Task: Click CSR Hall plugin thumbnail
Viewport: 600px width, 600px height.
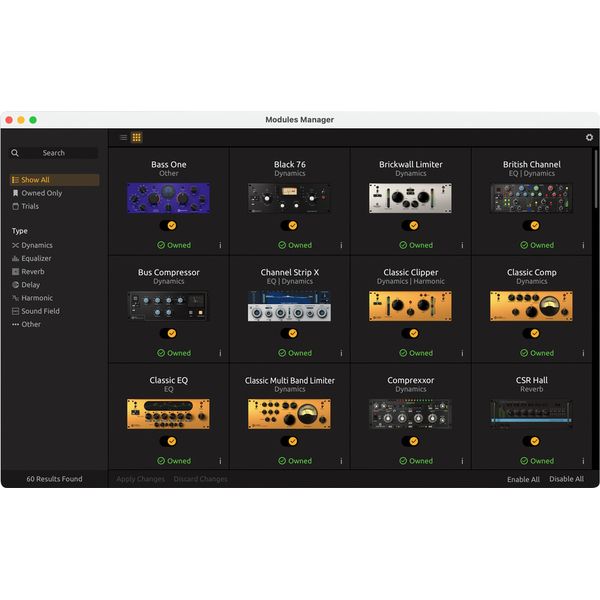Action: [x=532, y=414]
